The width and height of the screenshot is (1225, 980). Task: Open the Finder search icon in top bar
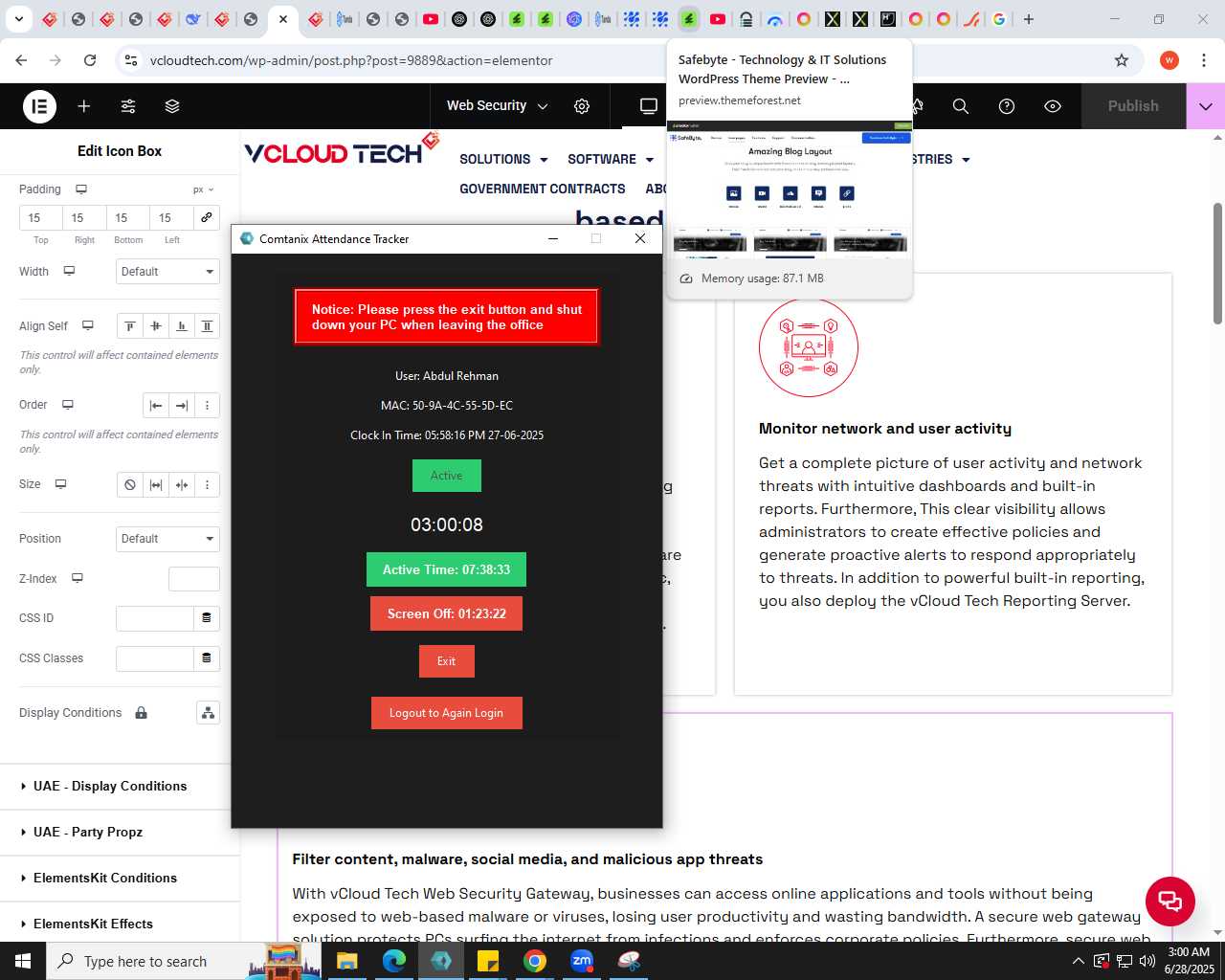point(961,106)
